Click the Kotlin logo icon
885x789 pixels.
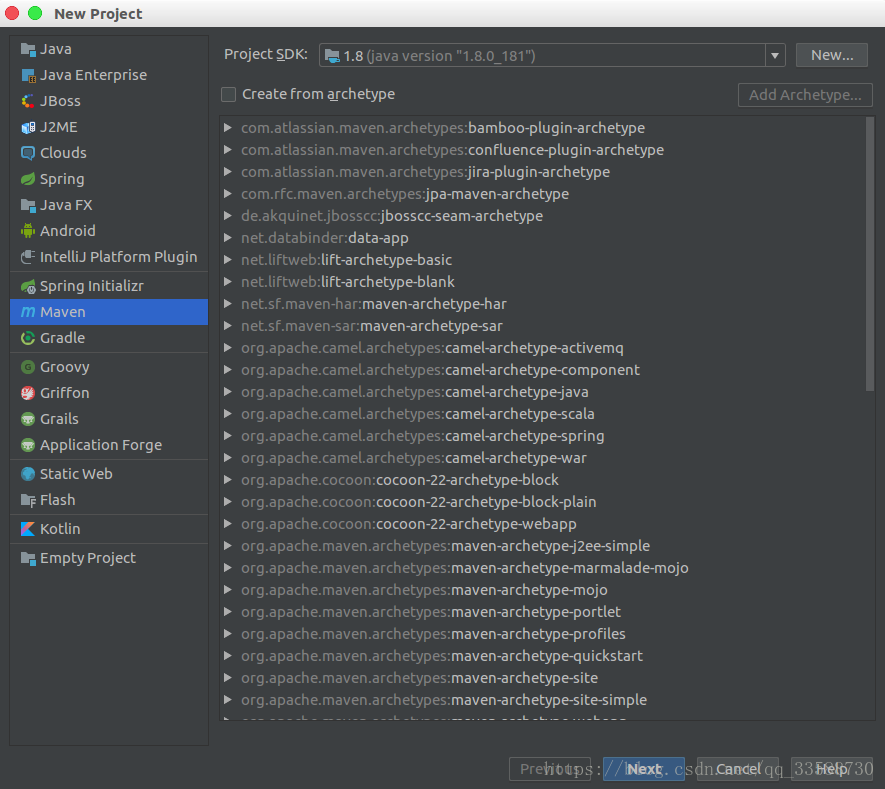(28, 529)
